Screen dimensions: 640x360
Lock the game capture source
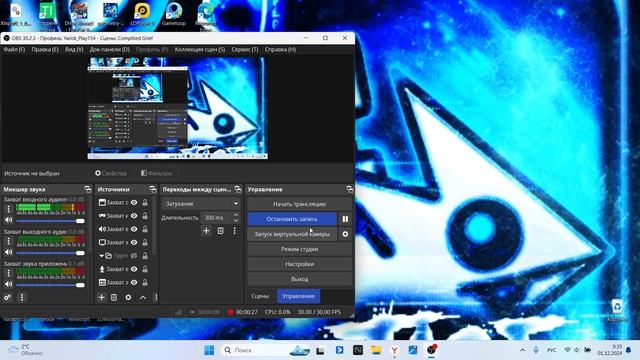point(145,216)
